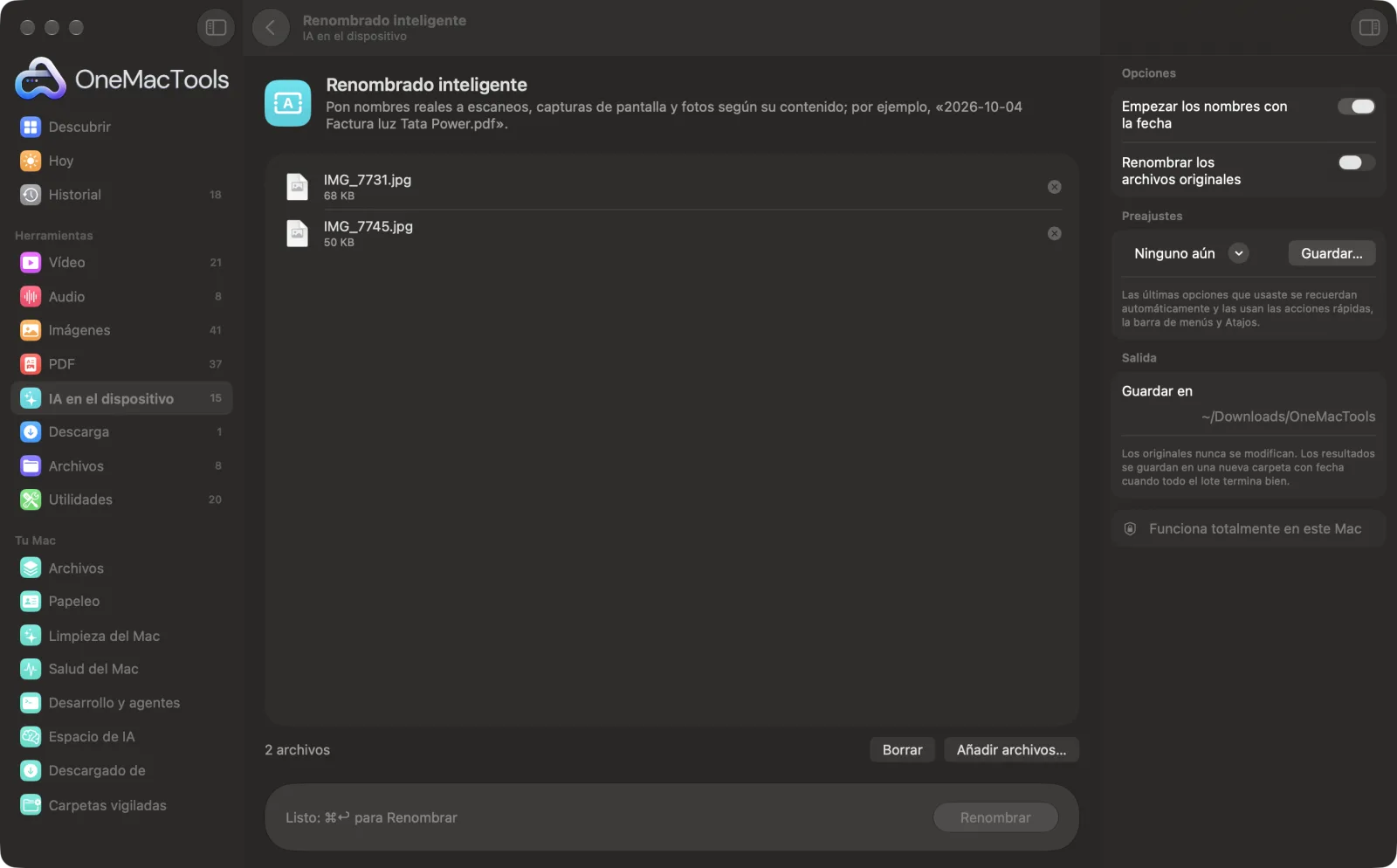1397x868 pixels.
Task: Toggle Renombrar los archivos originales
Action: (1357, 163)
